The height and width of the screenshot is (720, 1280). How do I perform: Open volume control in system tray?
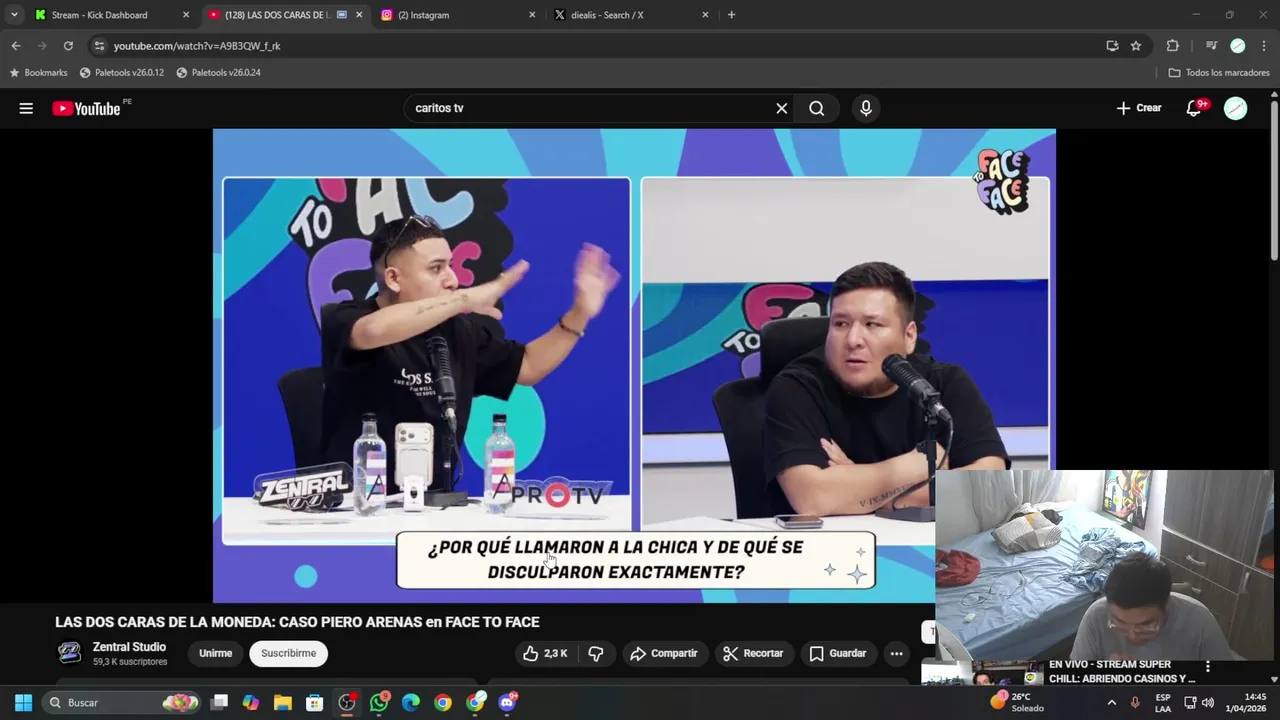tap(1208, 703)
